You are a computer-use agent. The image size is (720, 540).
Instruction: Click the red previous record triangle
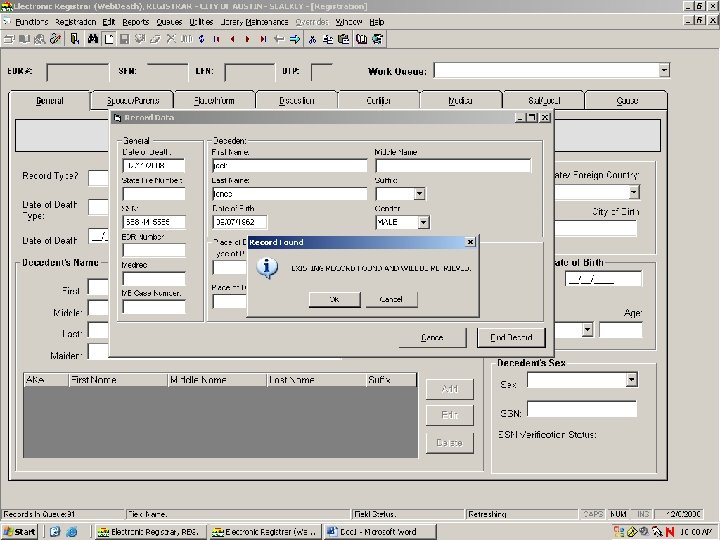click(232, 39)
